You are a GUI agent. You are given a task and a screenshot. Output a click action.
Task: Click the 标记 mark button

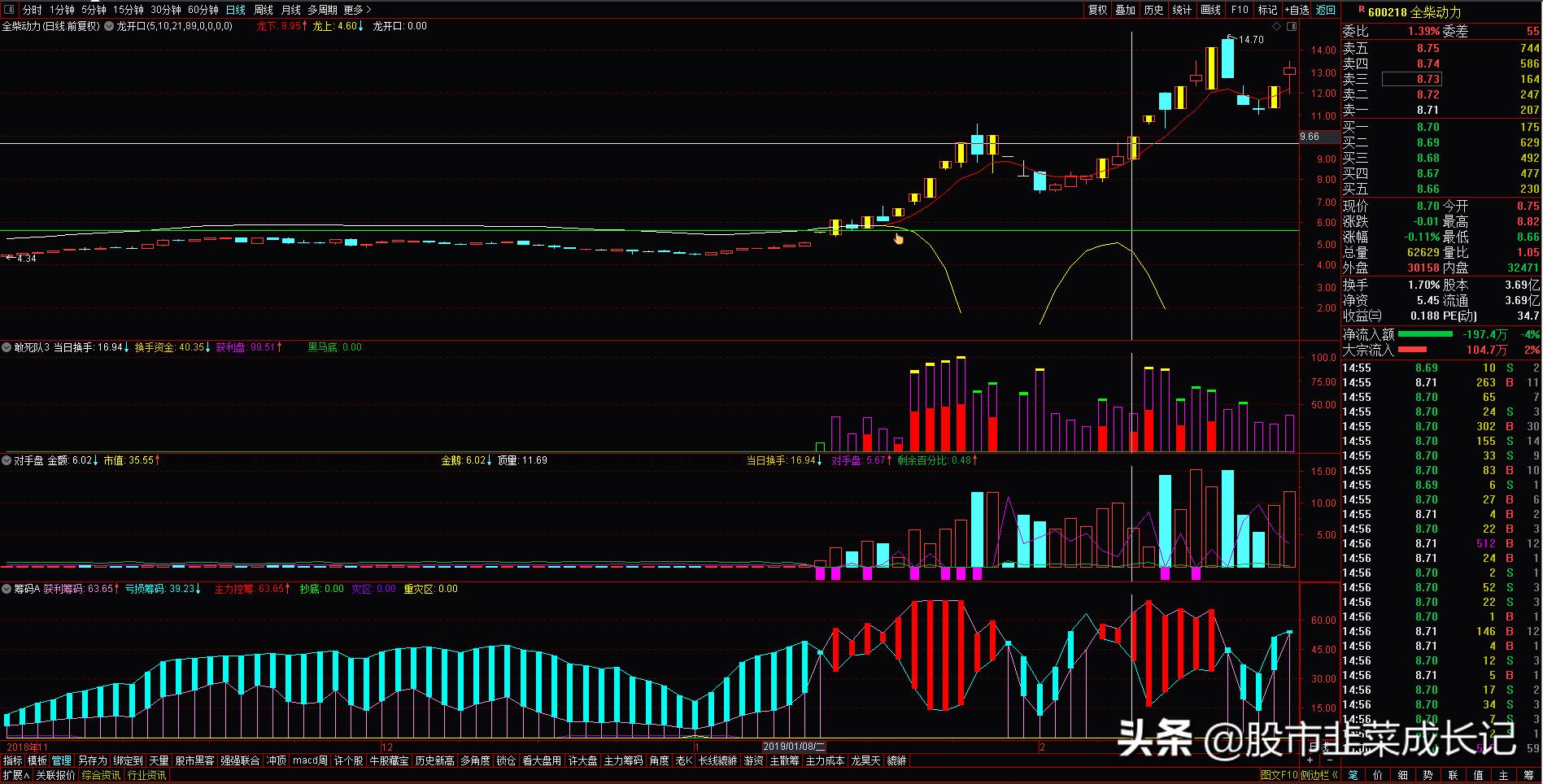click(1268, 10)
